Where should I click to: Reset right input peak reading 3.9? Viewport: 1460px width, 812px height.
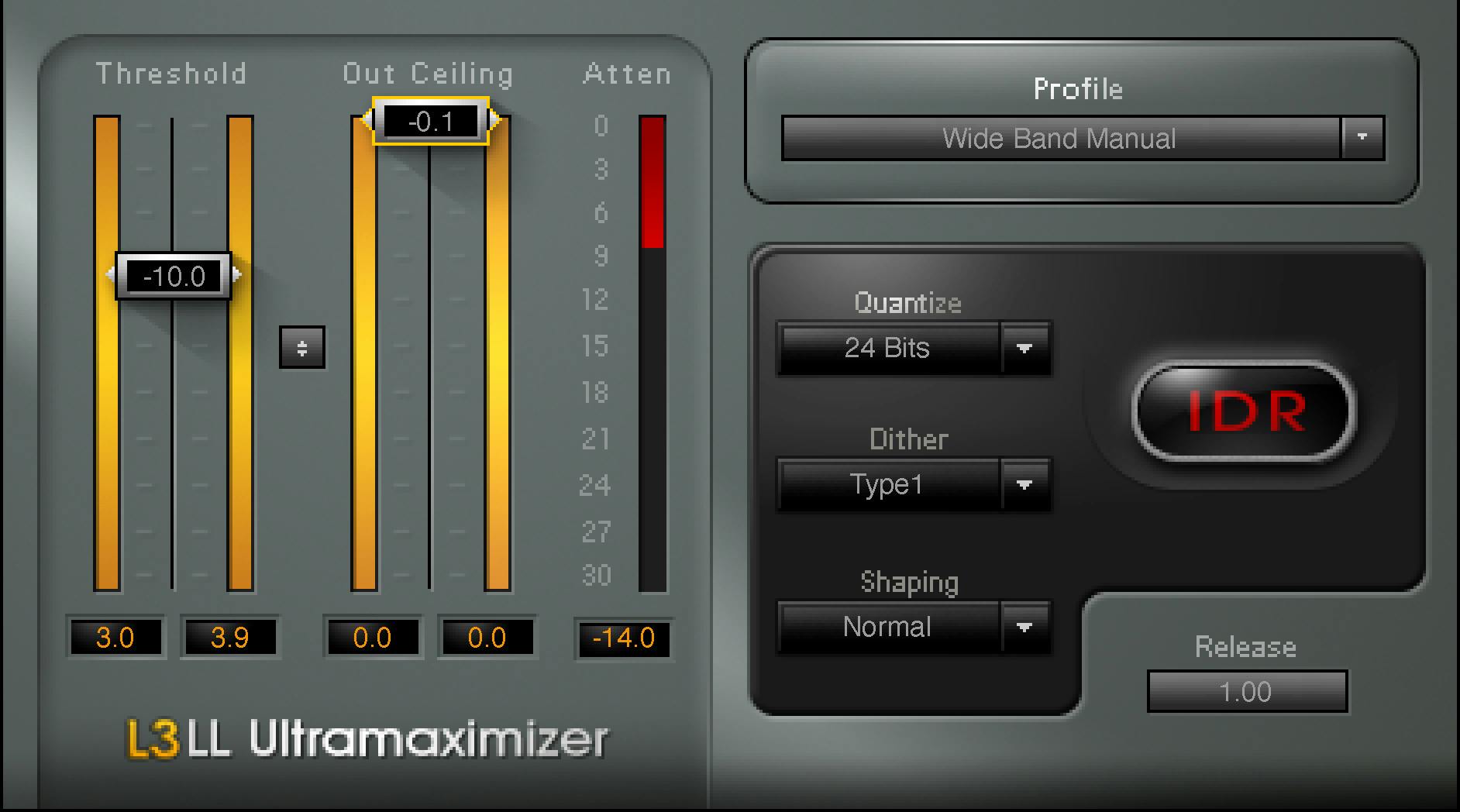point(229,638)
